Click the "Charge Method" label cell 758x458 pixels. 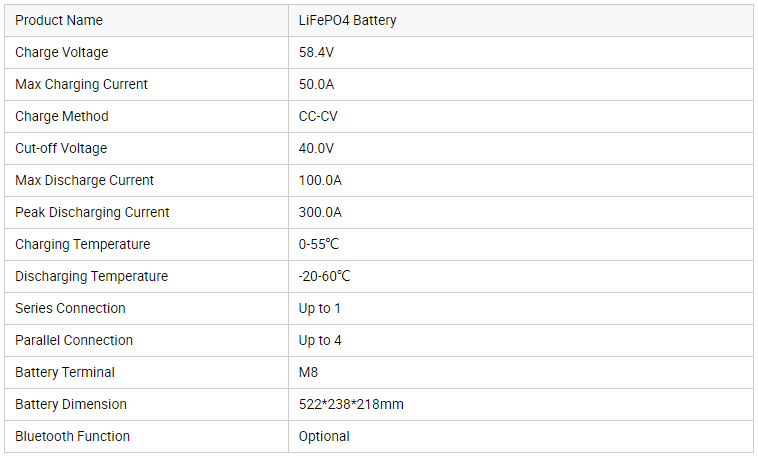coord(62,117)
